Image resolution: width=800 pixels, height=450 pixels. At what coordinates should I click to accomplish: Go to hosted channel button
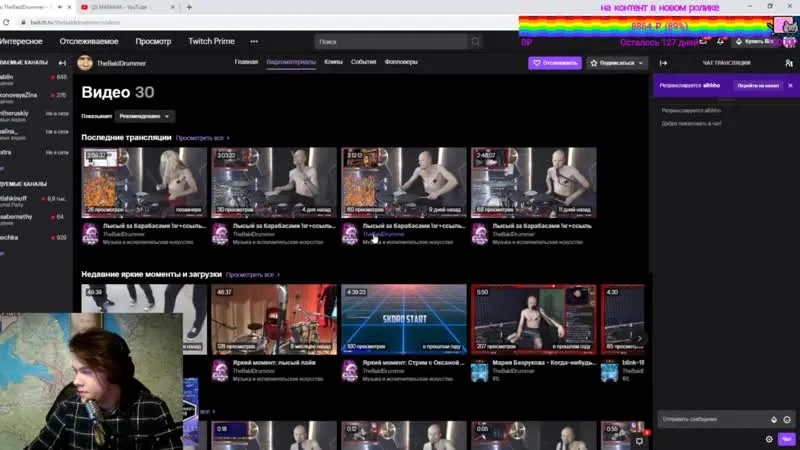click(758, 86)
